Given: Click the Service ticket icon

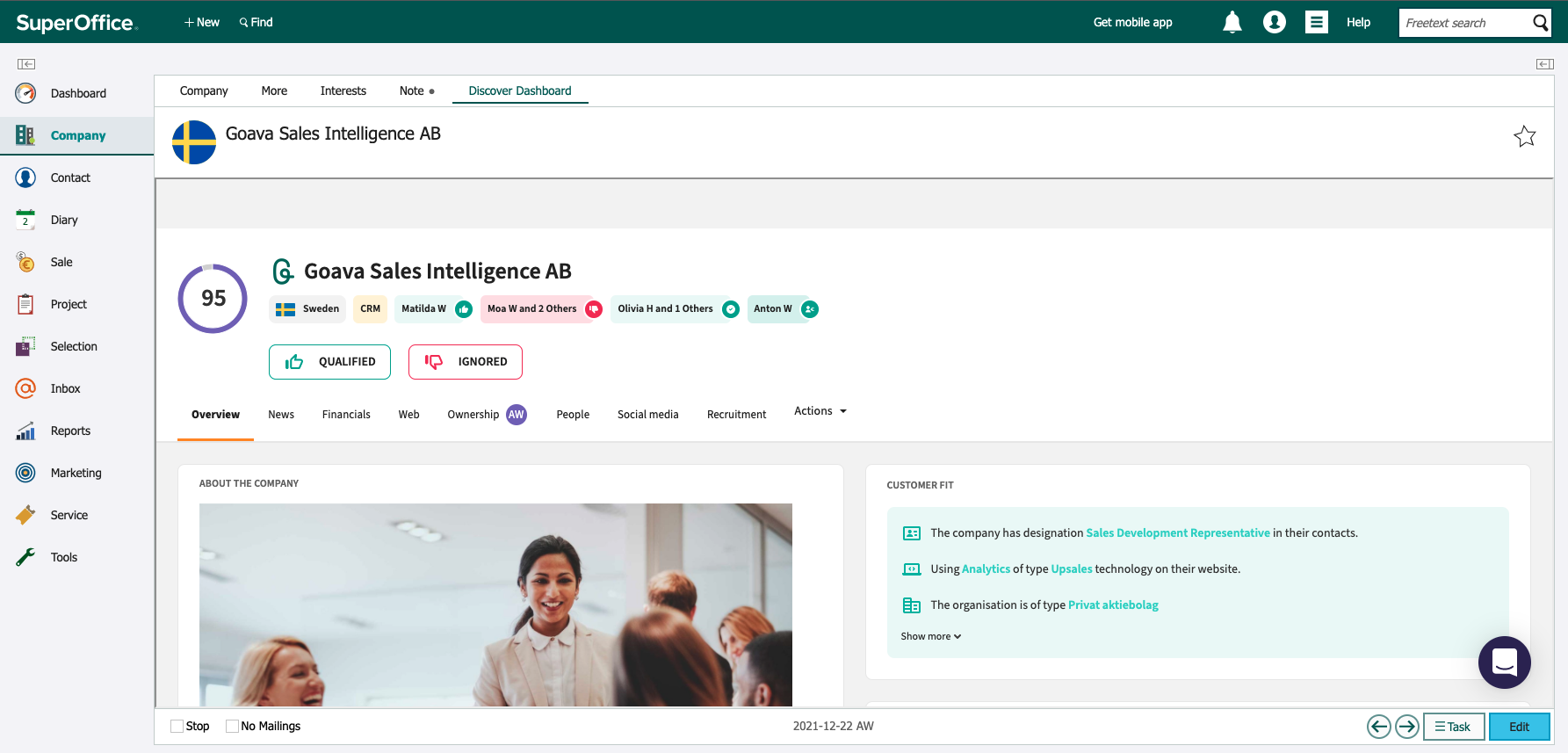Looking at the screenshot, I should [25, 515].
